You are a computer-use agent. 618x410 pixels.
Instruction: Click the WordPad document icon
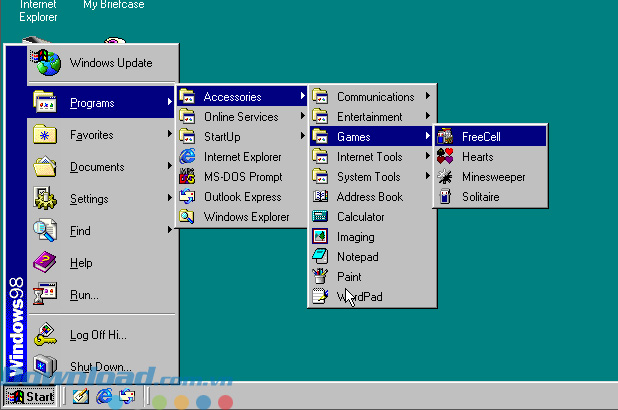pyautogui.click(x=320, y=296)
